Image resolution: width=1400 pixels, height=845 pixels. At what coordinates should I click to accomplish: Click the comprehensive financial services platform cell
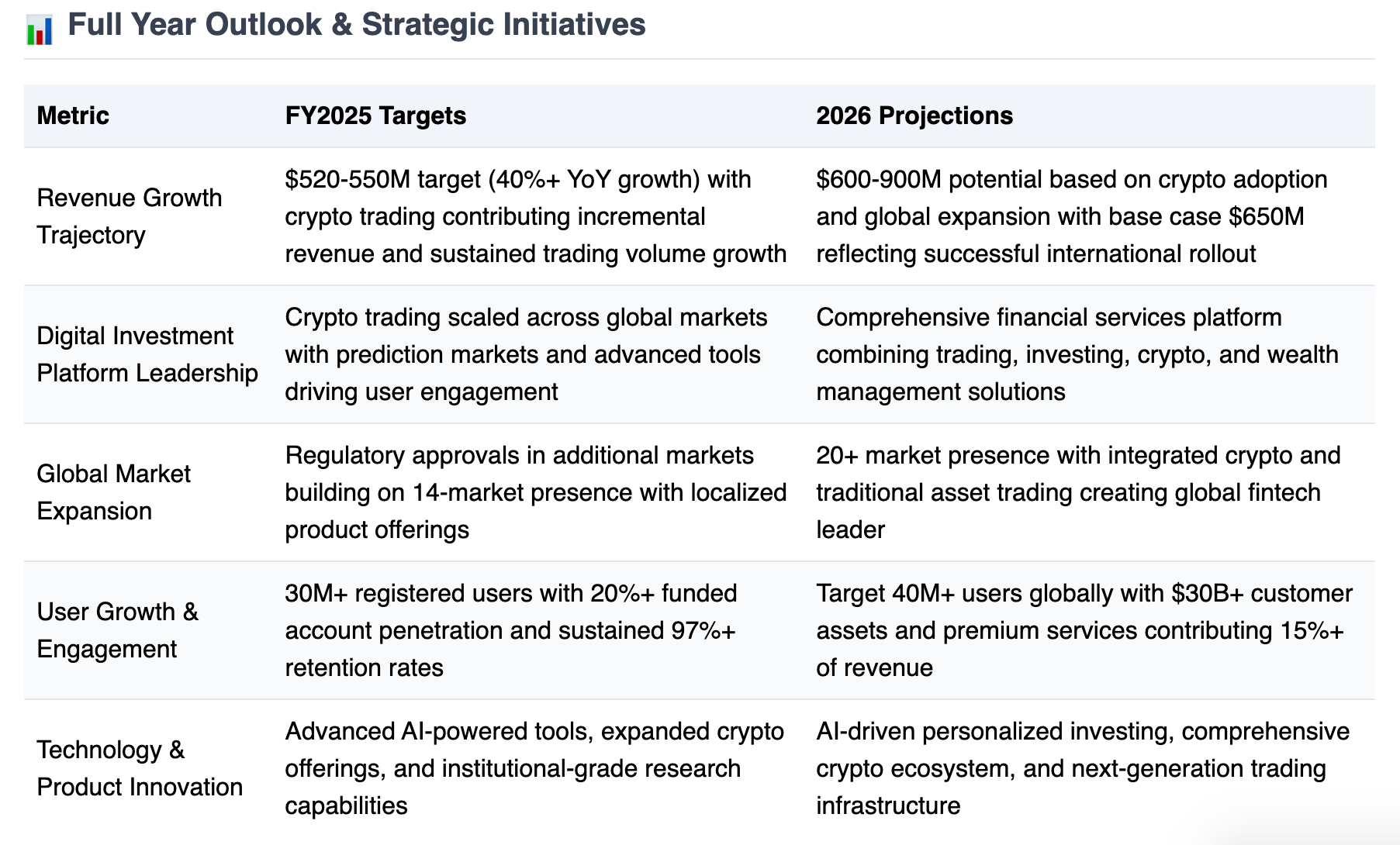click(x=1077, y=354)
